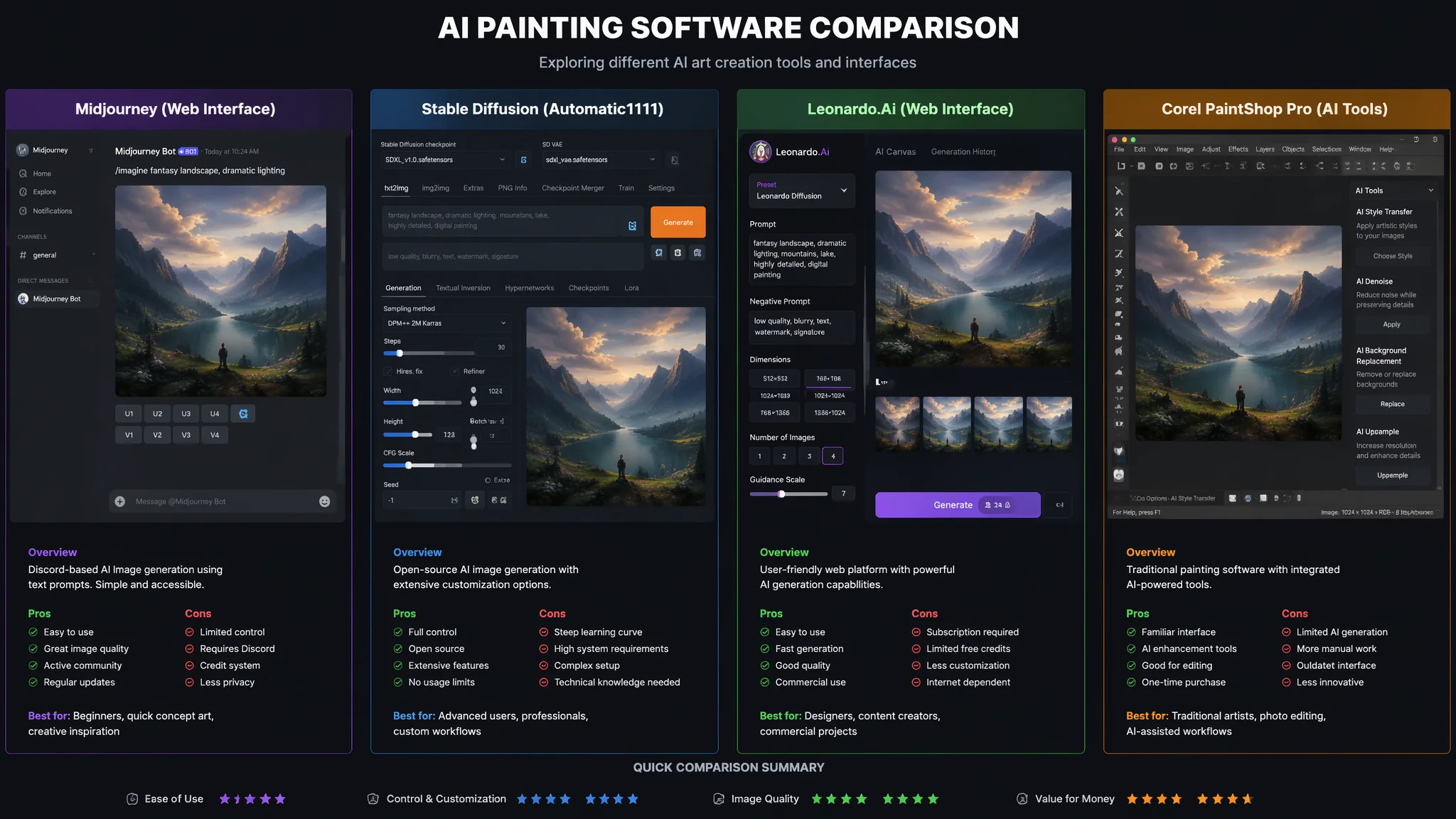Screen dimensions: 1456x819
Task: Switch to Leonardo's Generation History tab
Action: 963,151
